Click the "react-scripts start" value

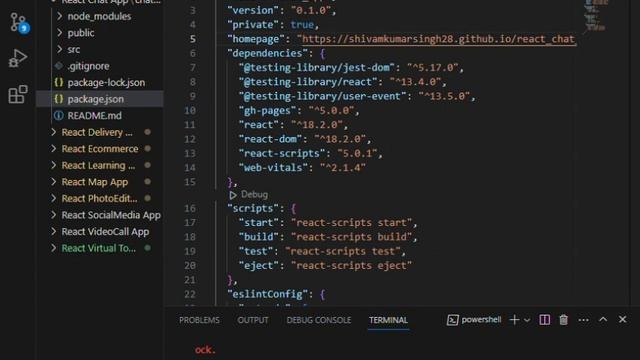point(351,223)
